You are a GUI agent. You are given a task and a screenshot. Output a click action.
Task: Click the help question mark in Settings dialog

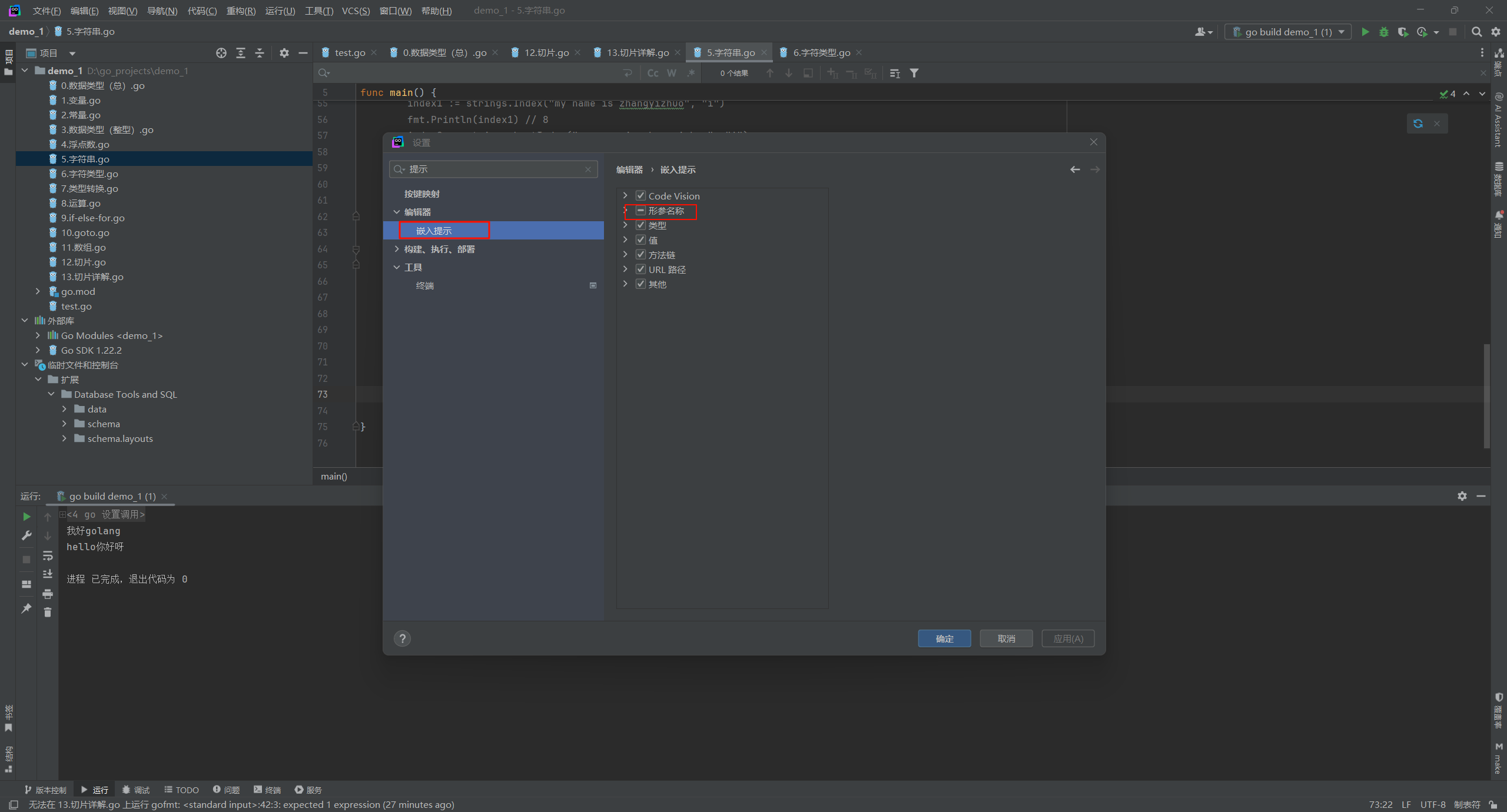point(403,638)
